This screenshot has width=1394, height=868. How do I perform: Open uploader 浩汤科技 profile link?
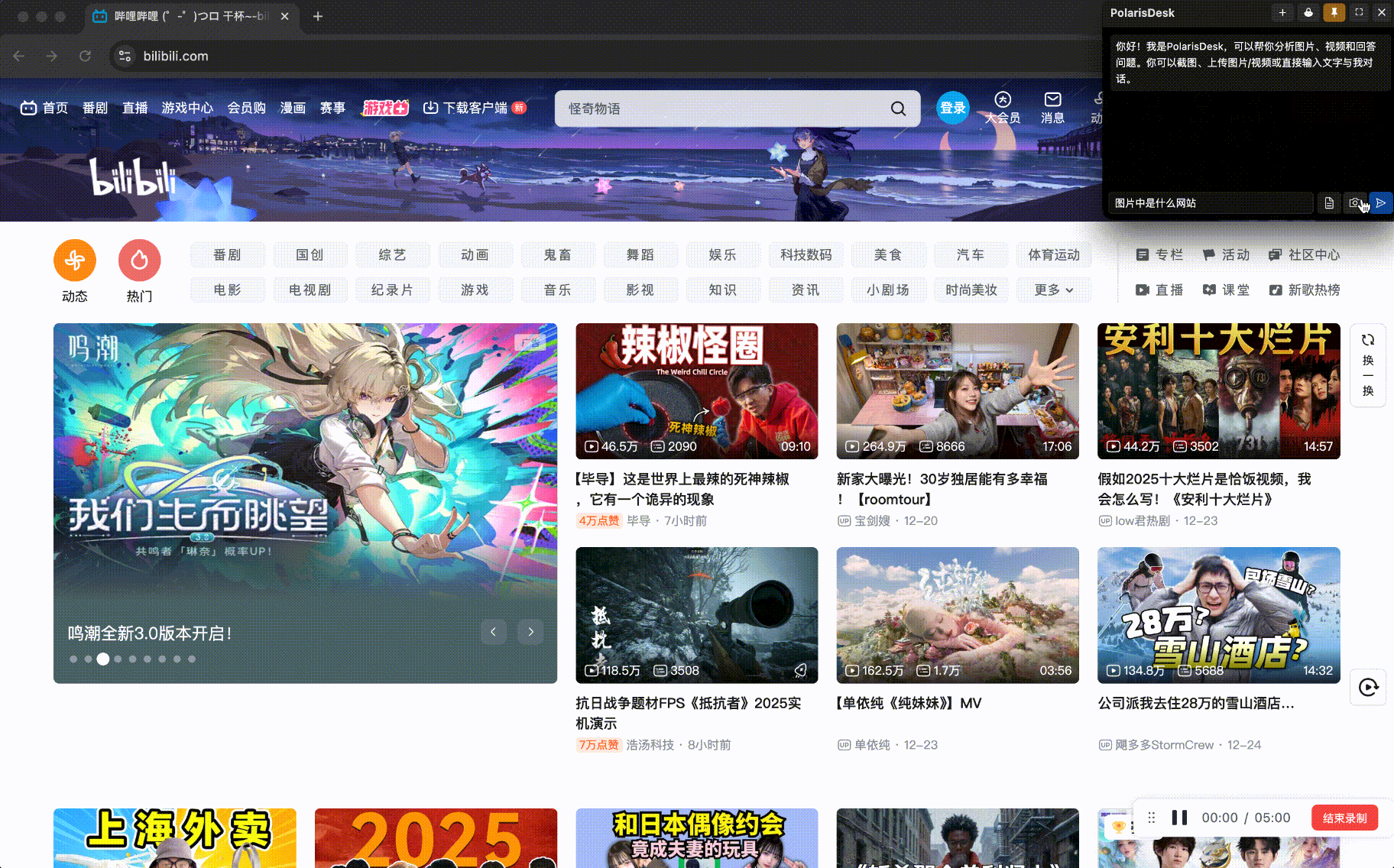[650, 745]
